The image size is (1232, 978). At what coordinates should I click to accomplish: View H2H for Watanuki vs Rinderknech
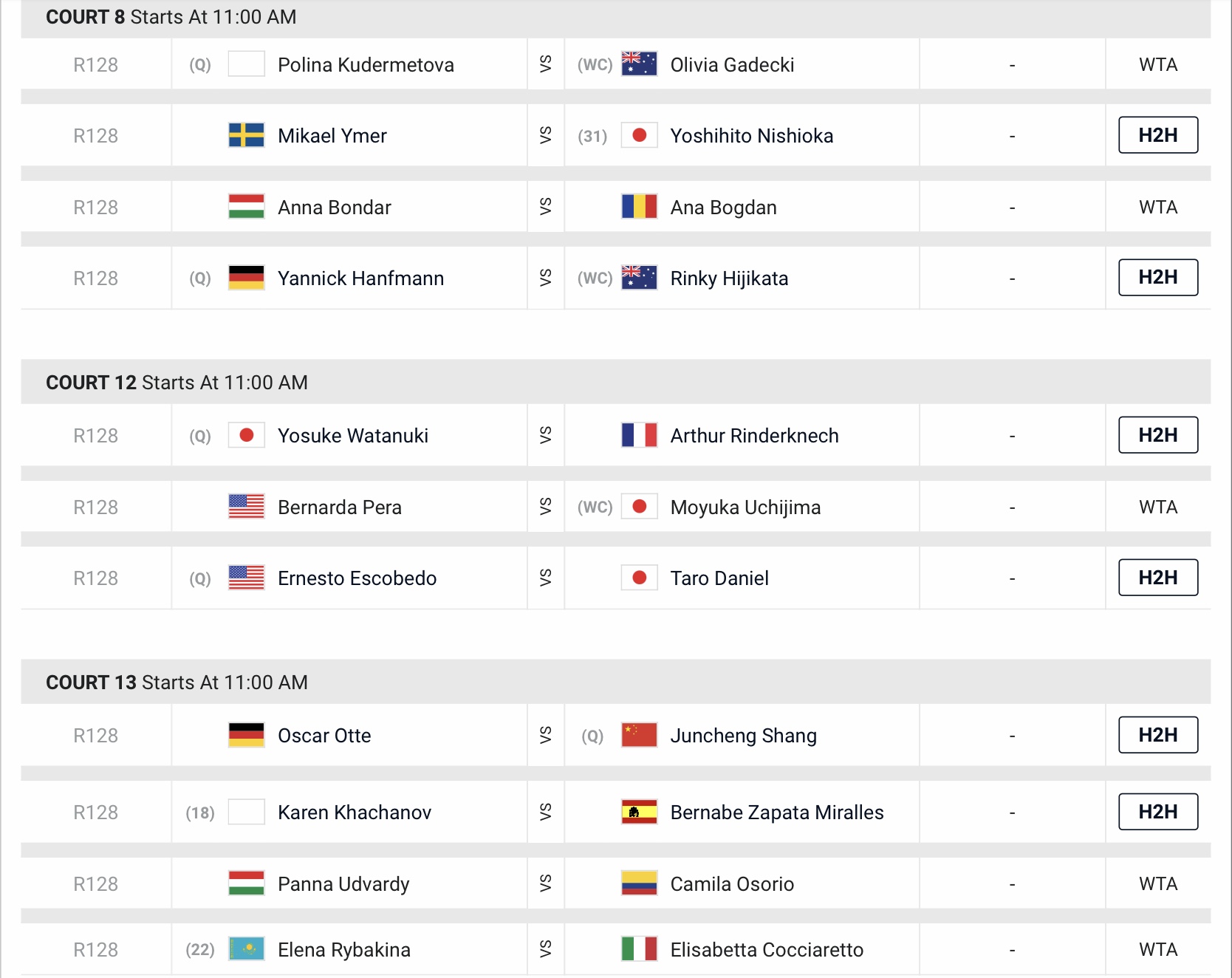[1157, 435]
